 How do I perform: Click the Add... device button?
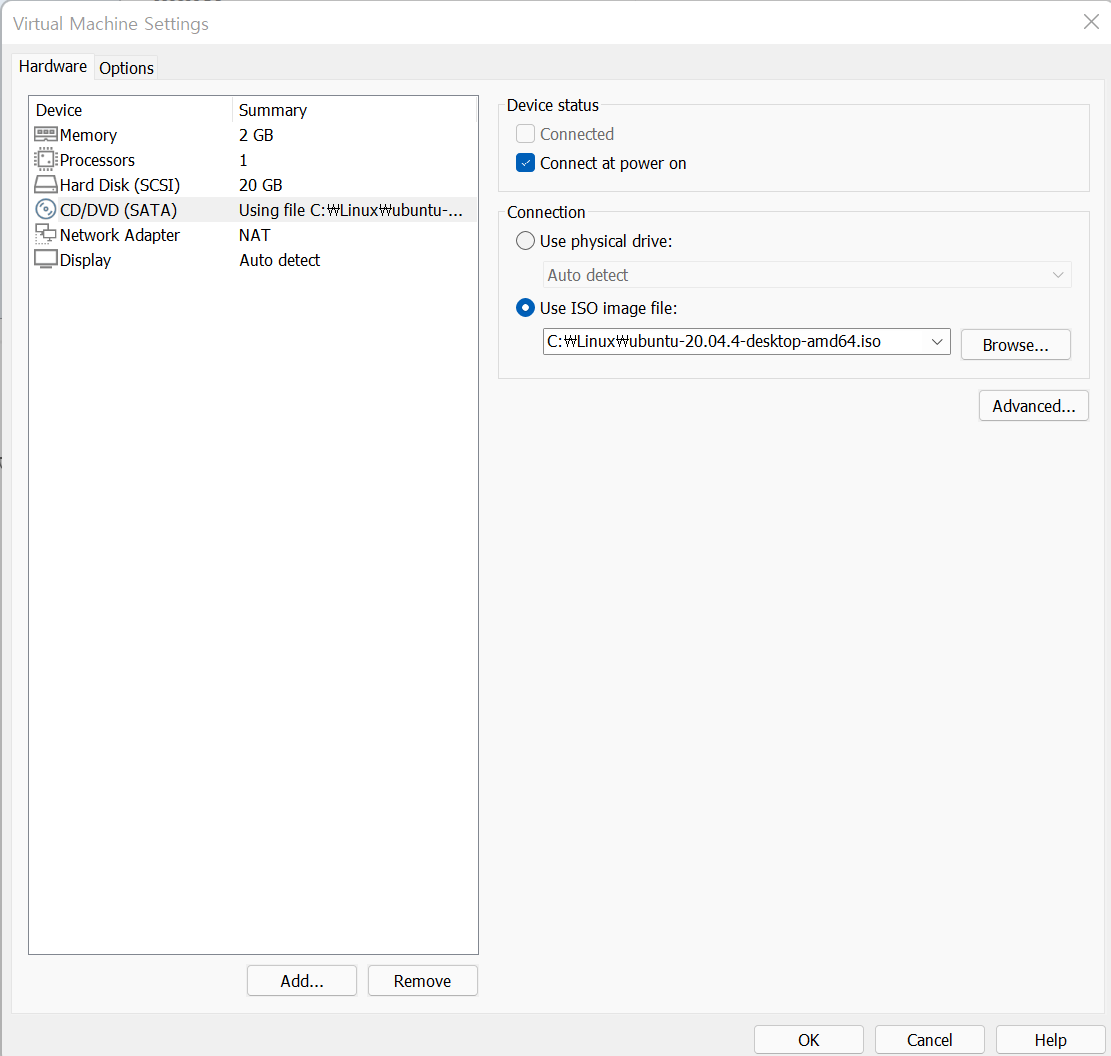coord(302,981)
